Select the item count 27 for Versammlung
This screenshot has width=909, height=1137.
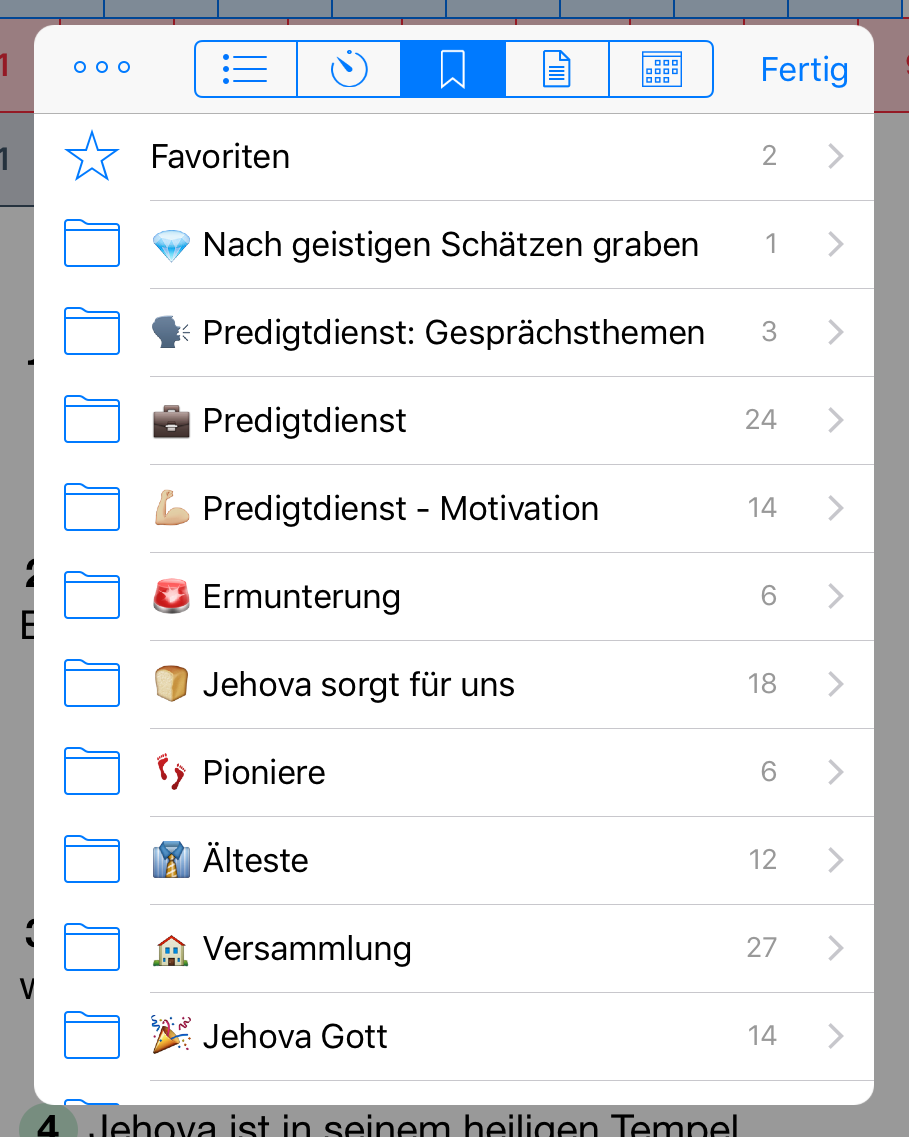point(762,948)
